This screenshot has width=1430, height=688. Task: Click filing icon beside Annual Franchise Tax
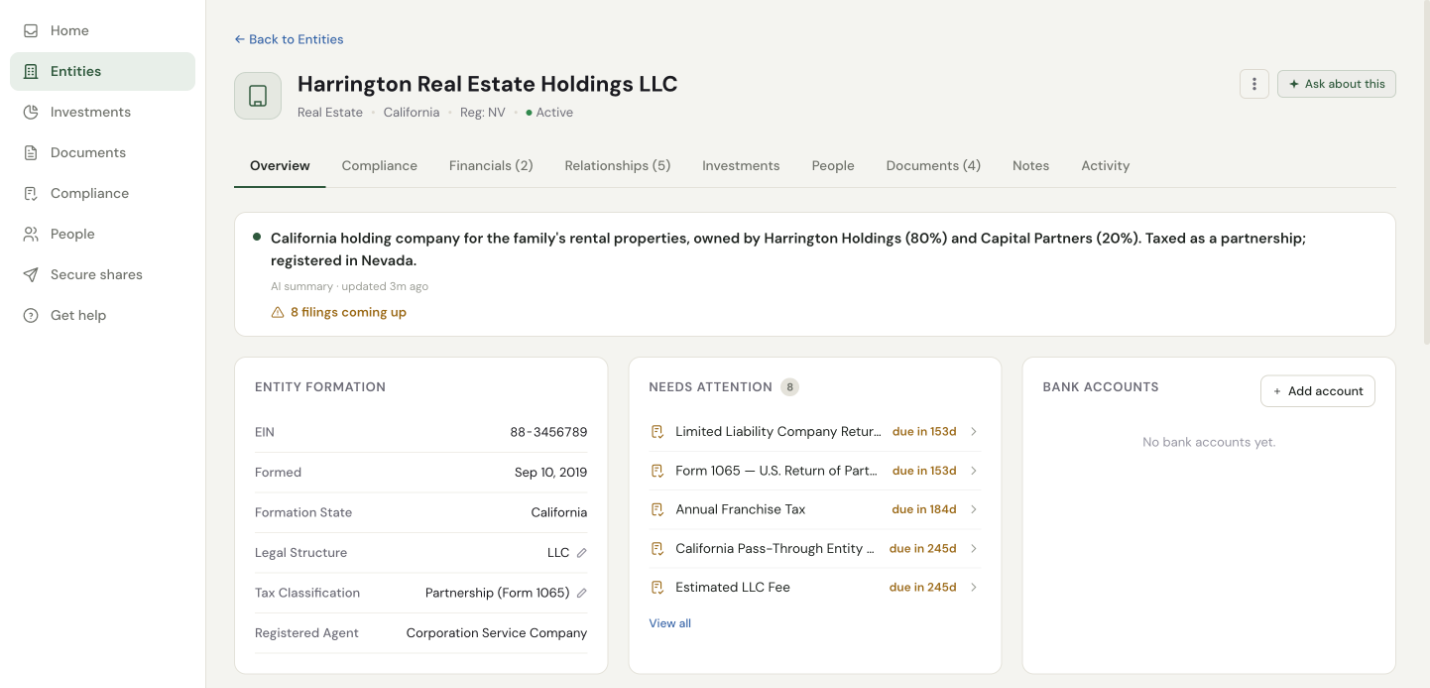click(x=657, y=510)
